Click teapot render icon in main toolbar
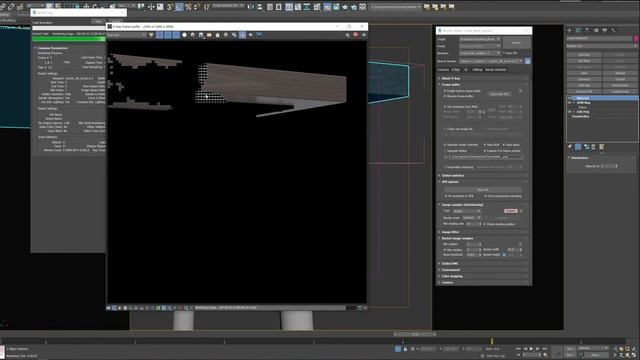This screenshot has height=360, width=640. tap(345, 7)
